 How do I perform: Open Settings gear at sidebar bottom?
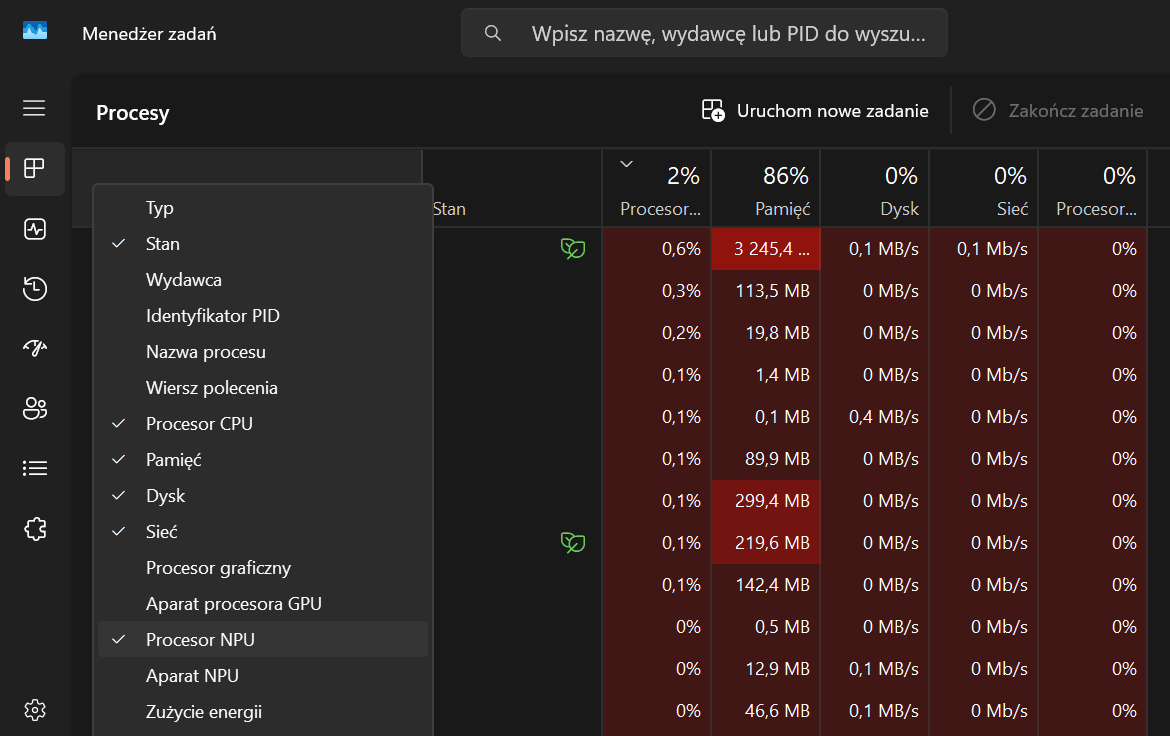point(34,709)
